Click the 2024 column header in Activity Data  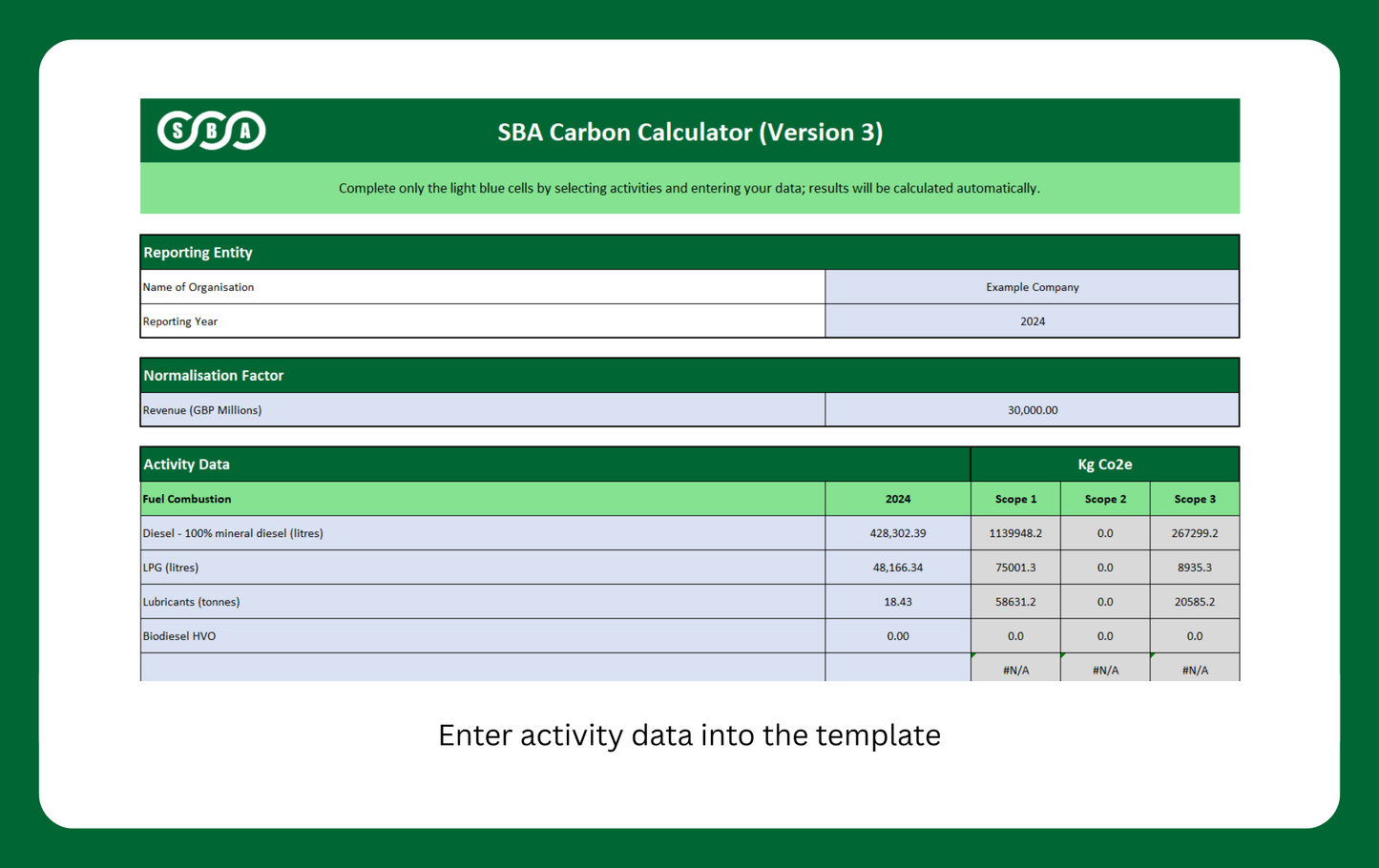pyautogui.click(x=898, y=499)
